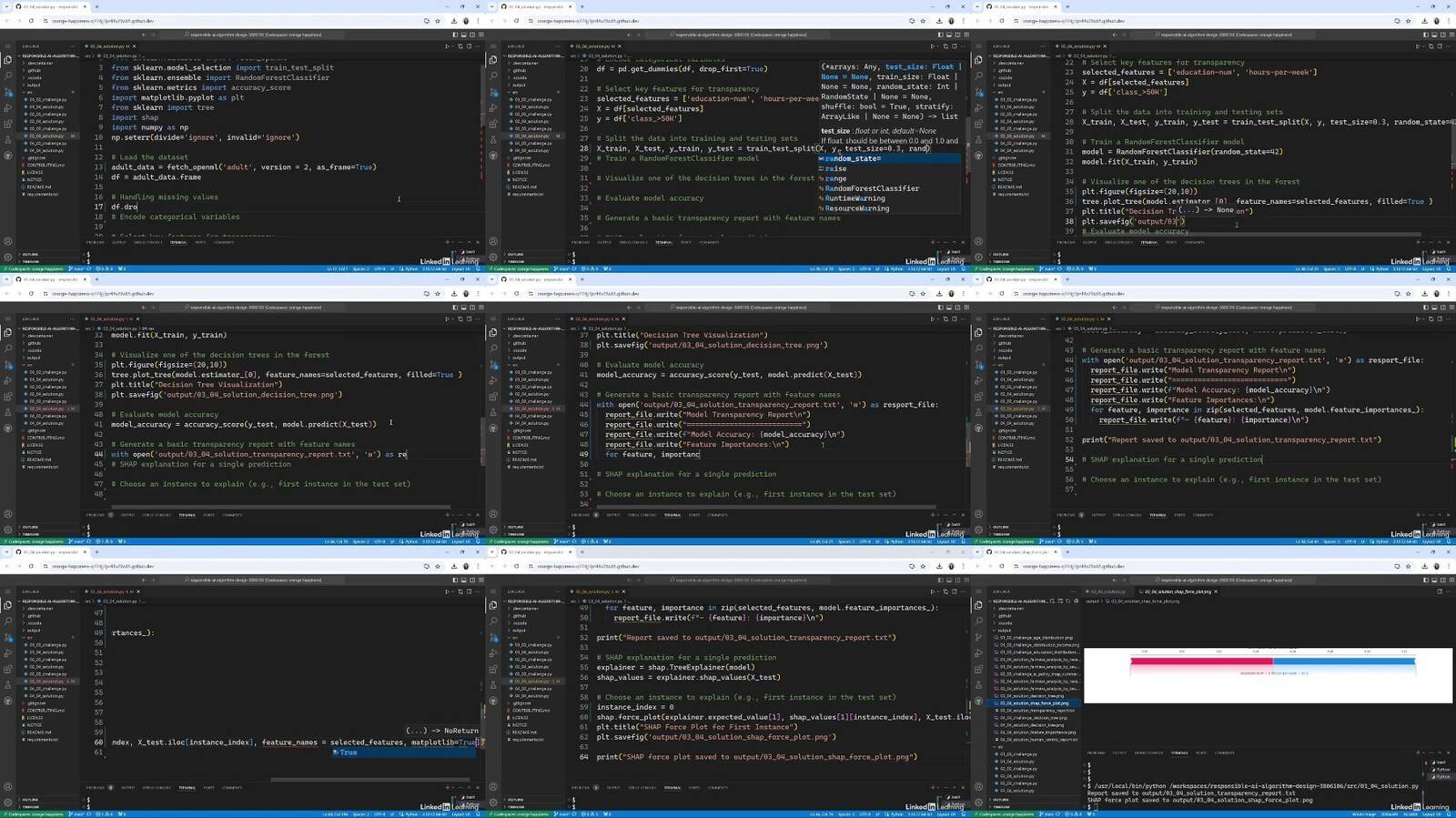Choose the 'random_state=' autocomplete suggestion
1456x818 pixels.
(x=888, y=158)
